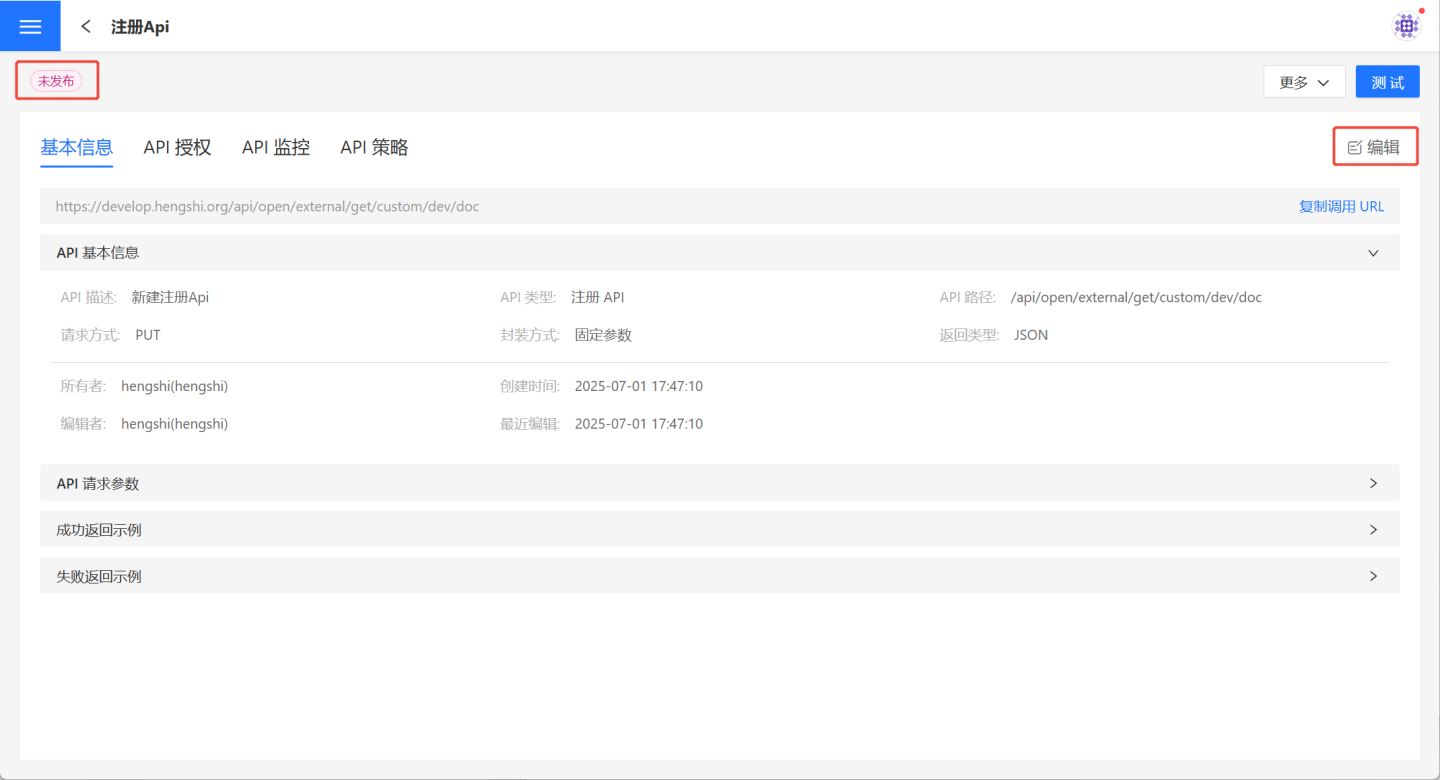This screenshot has height=780, width=1440.
Task: Switch to the 基本信息 tab
Action: [76, 148]
